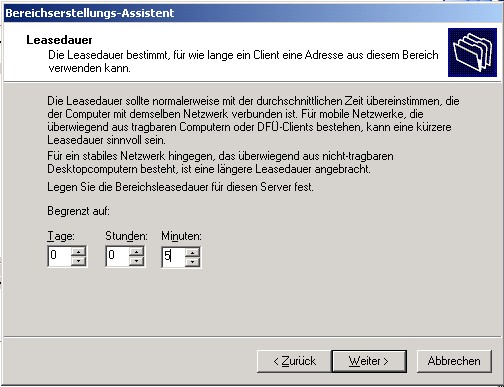Click the Begrenzt auf: label
Screen dimensions: 504x387
pos(79,211)
